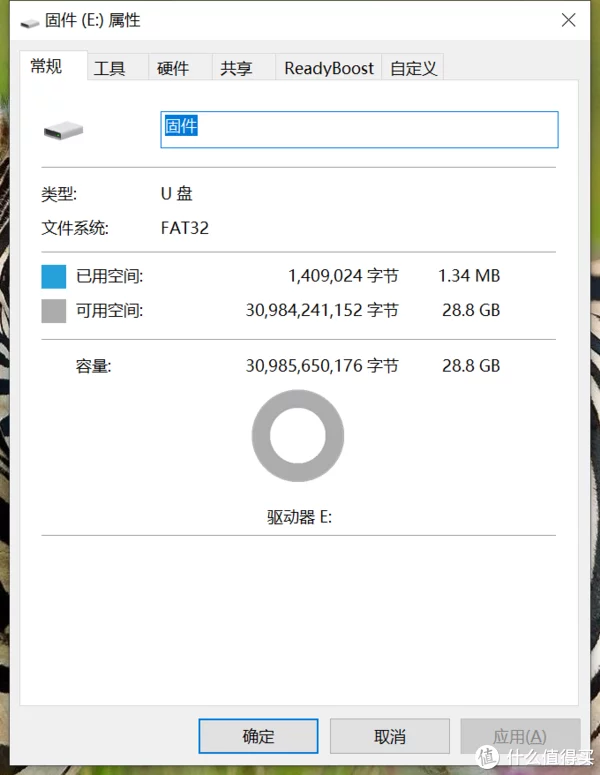Screen dimensions: 600x775
Task: Click the 固件 (E:) 属性 window title
Action: tap(92, 21)
